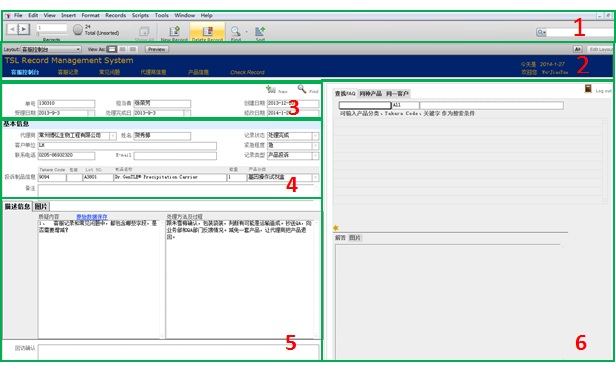Click the Find magnifier toolbar icon
The width and height of the screenshot is (616, 366).
tap(235, 31)
